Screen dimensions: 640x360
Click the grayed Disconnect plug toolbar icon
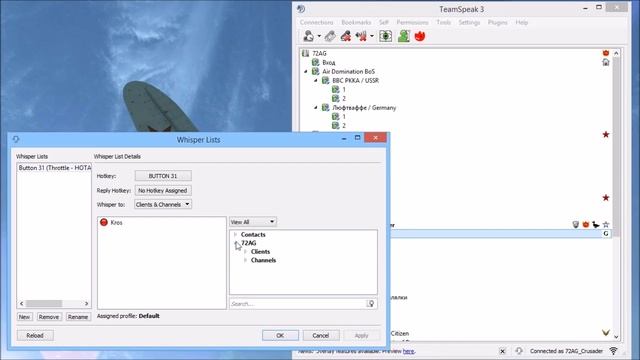click(330, 36)
